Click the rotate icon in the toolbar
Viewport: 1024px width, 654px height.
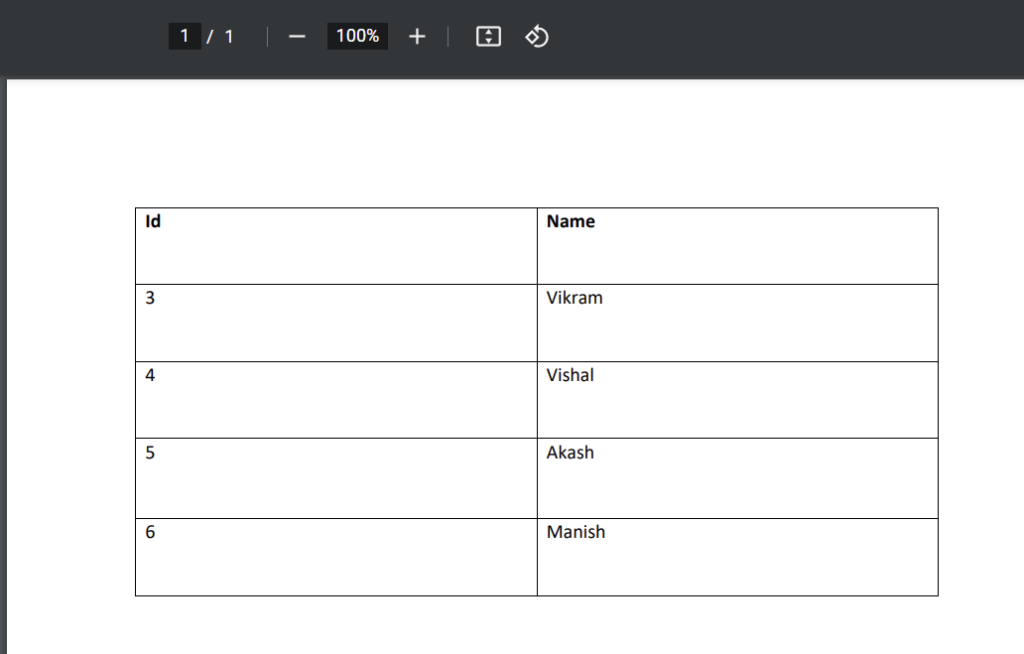tap(536, 36)
